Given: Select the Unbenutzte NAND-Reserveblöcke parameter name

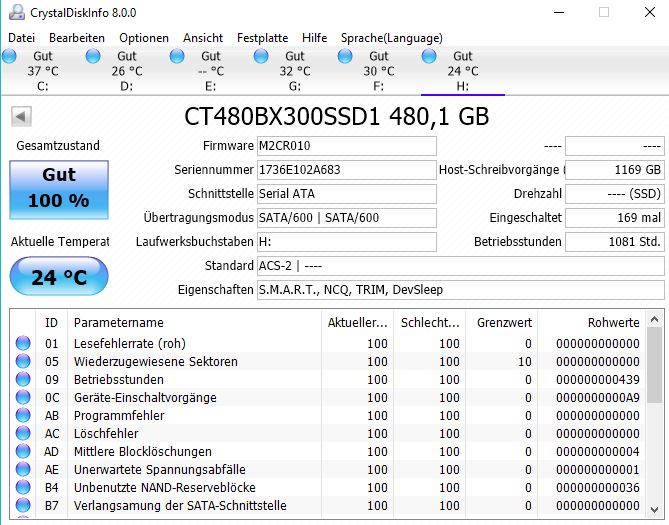Looking at the screenshot, I should pos(165,487).
